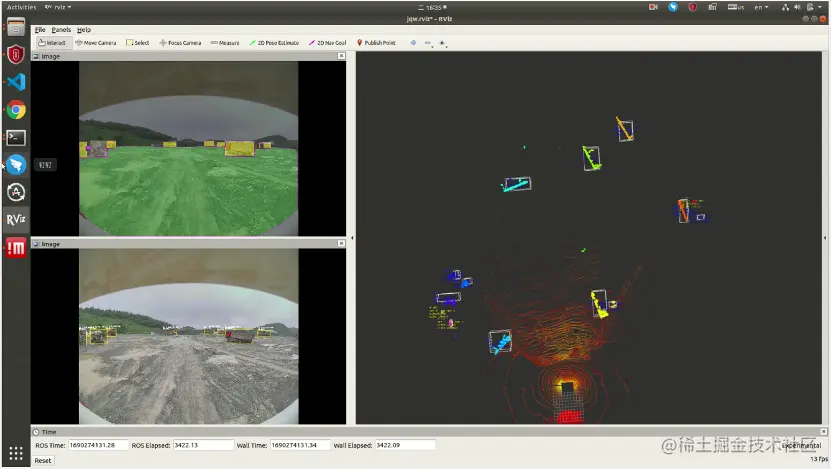This screenshot has width=832, height=470.
Task: Click the upper Image panel title icon
Action: click(36, 56)
